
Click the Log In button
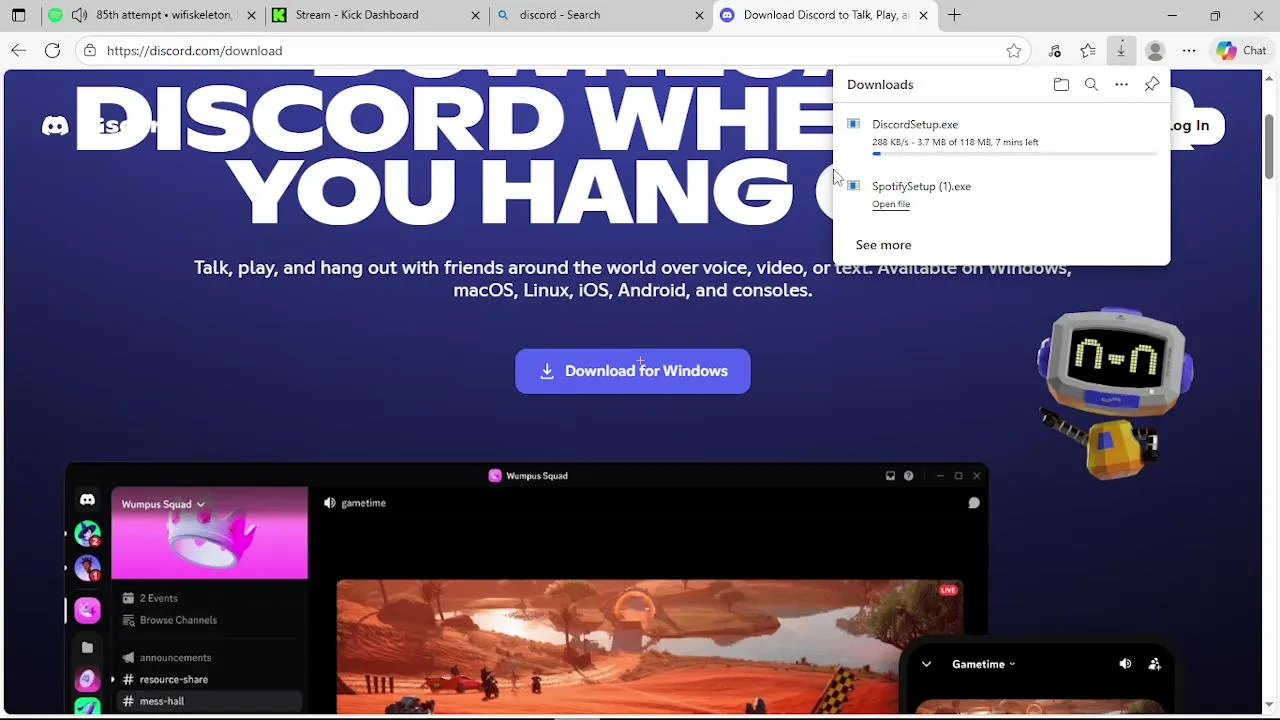(1190, 125)
